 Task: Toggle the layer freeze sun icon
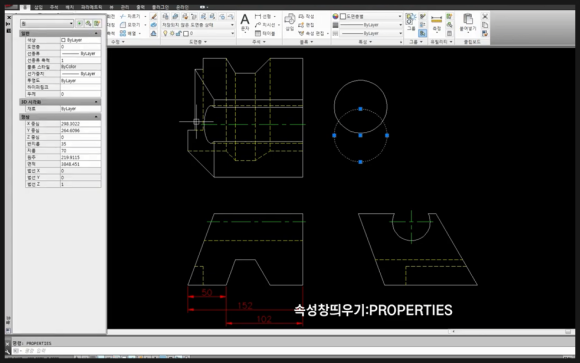[172, 33]
